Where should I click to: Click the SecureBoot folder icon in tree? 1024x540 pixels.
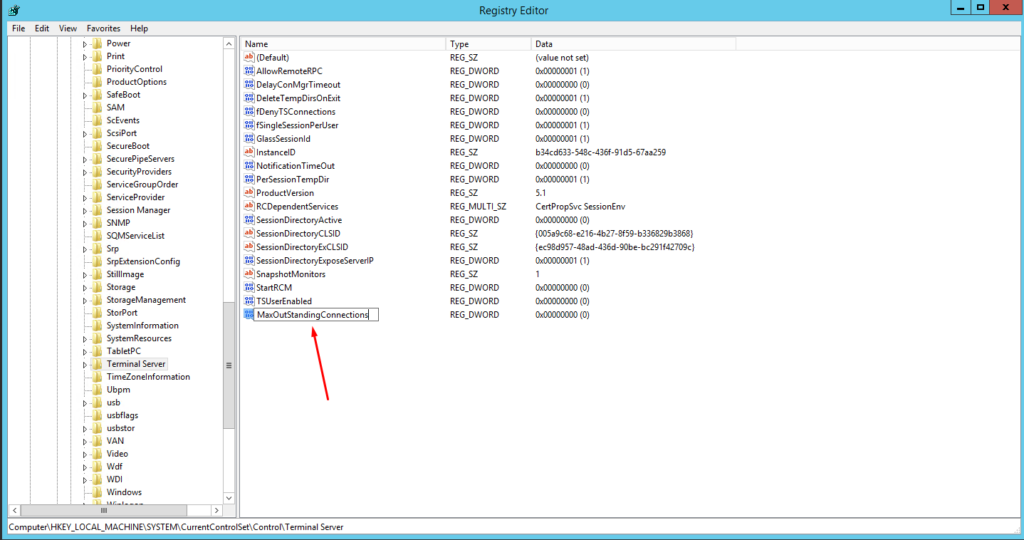[97, 146]
